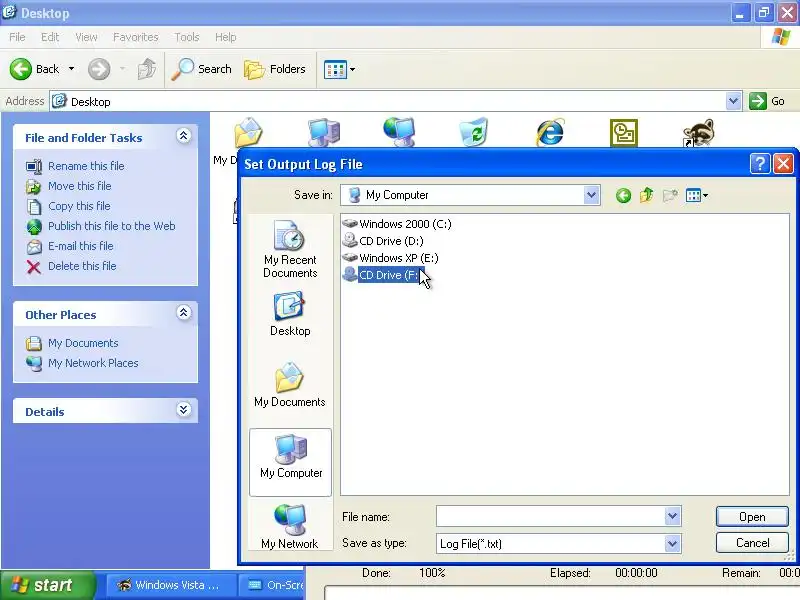Open the Edit menu

(50, 37)
